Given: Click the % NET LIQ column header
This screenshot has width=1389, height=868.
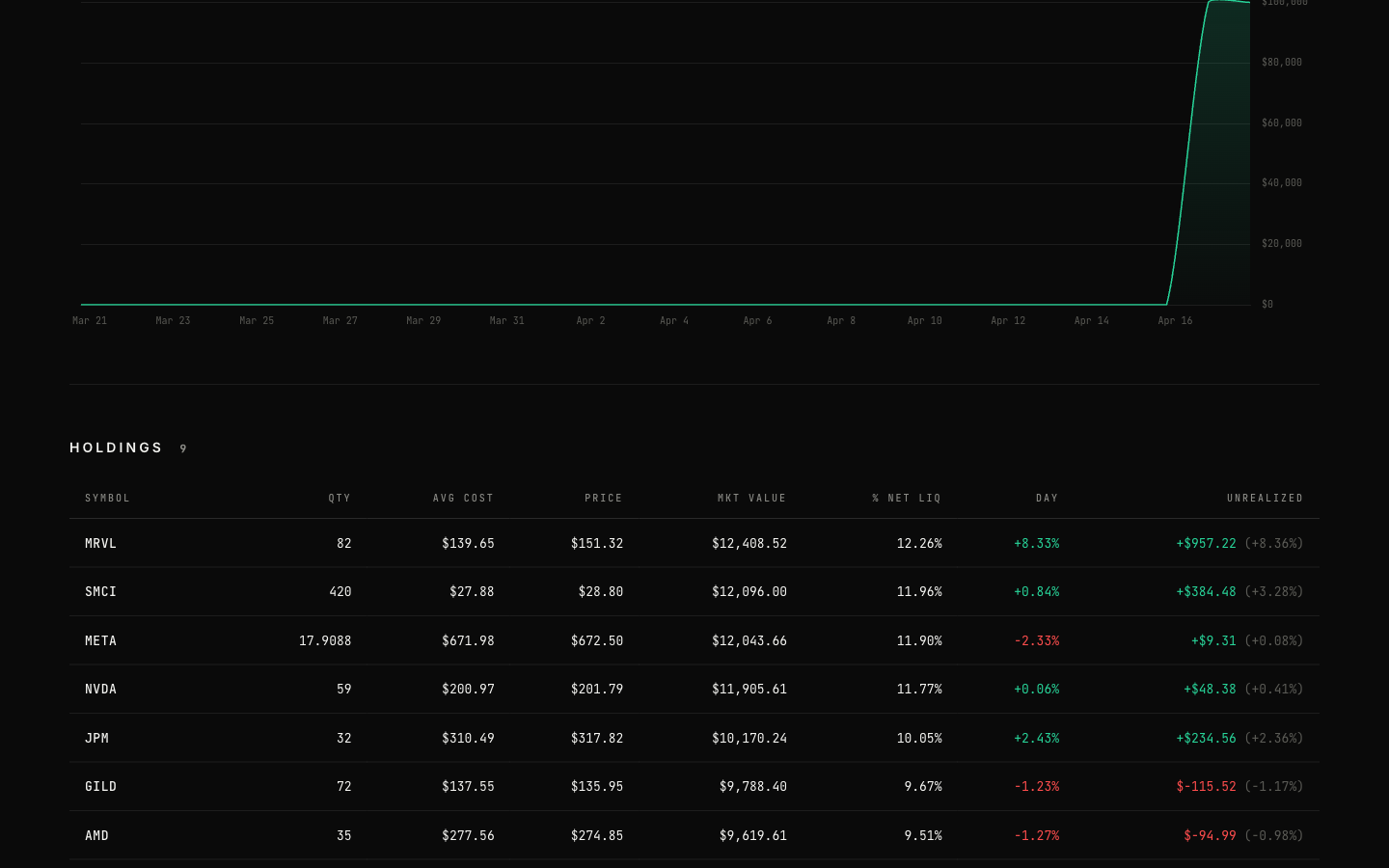Looking at the screenshot, I should 907,499.
